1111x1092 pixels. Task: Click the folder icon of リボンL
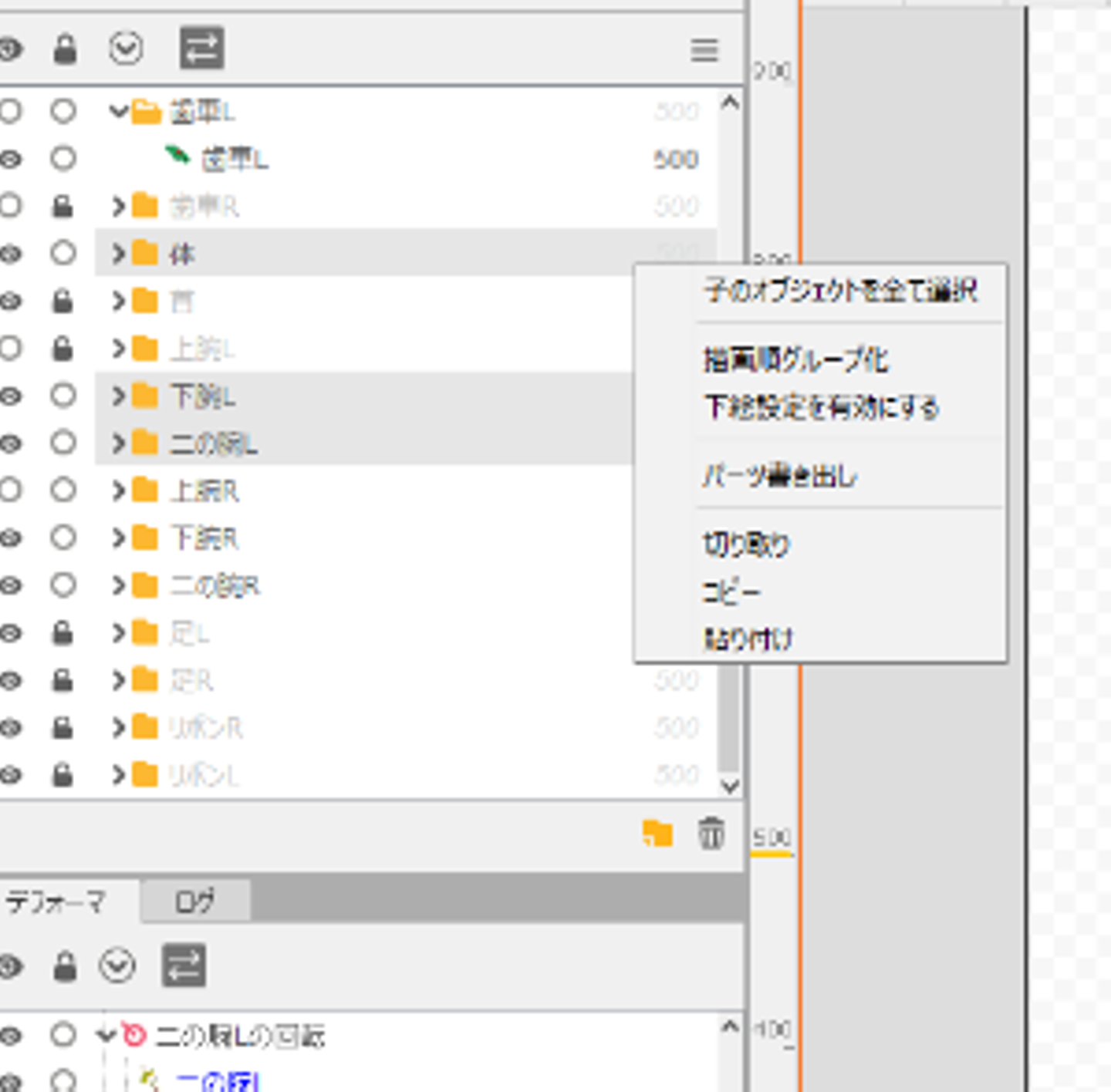(x=145, y=774)
